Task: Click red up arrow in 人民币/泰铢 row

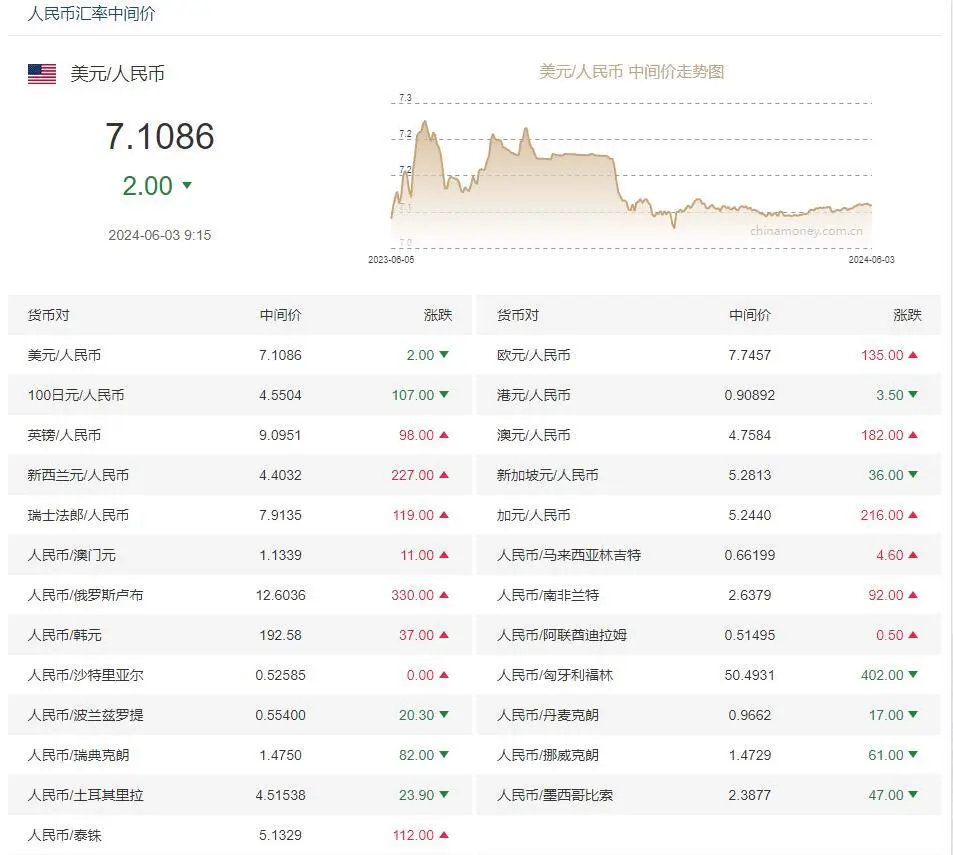Action: coord(444,835)
